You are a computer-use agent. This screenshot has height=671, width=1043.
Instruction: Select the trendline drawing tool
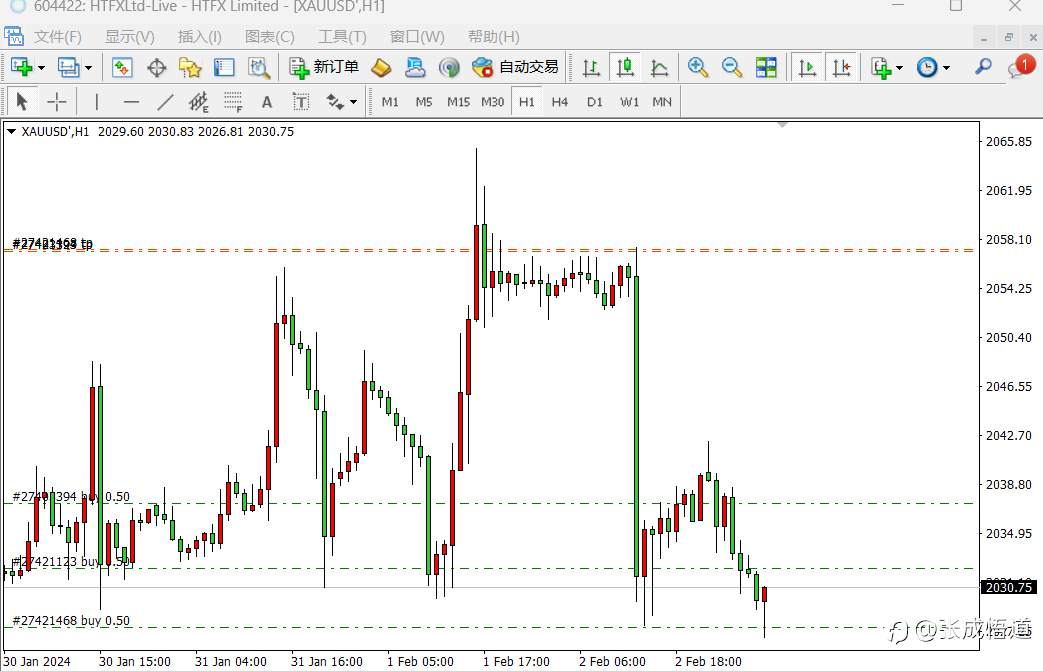click(164, 102)
